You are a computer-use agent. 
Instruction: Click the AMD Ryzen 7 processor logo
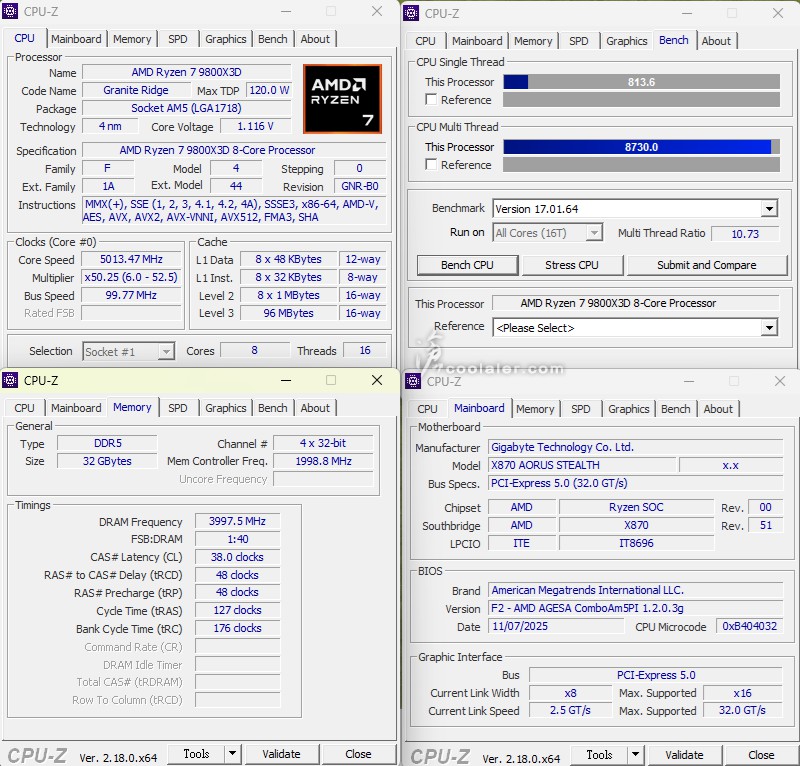click(x=342, y=99)
